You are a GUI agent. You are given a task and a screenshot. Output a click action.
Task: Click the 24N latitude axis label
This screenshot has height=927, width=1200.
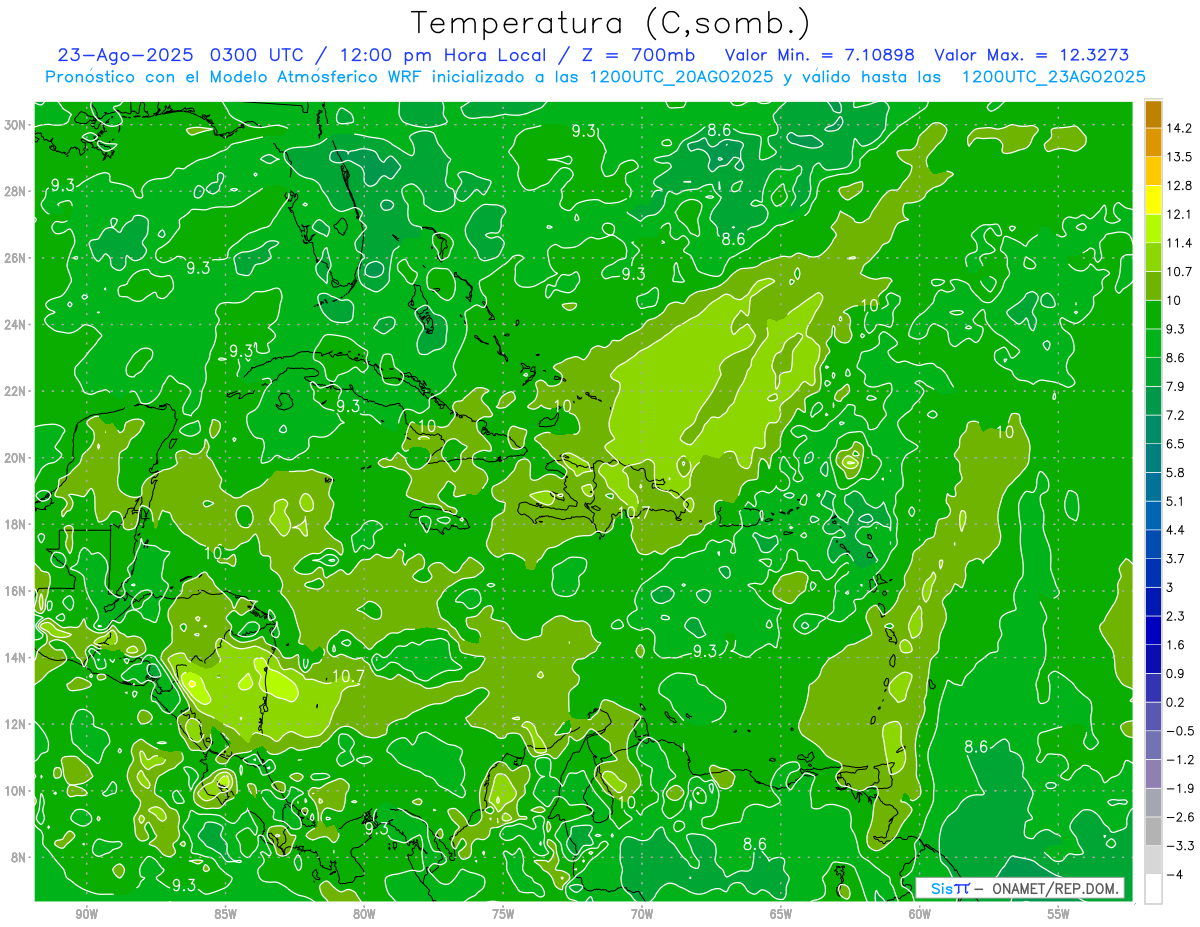point(16,324)
